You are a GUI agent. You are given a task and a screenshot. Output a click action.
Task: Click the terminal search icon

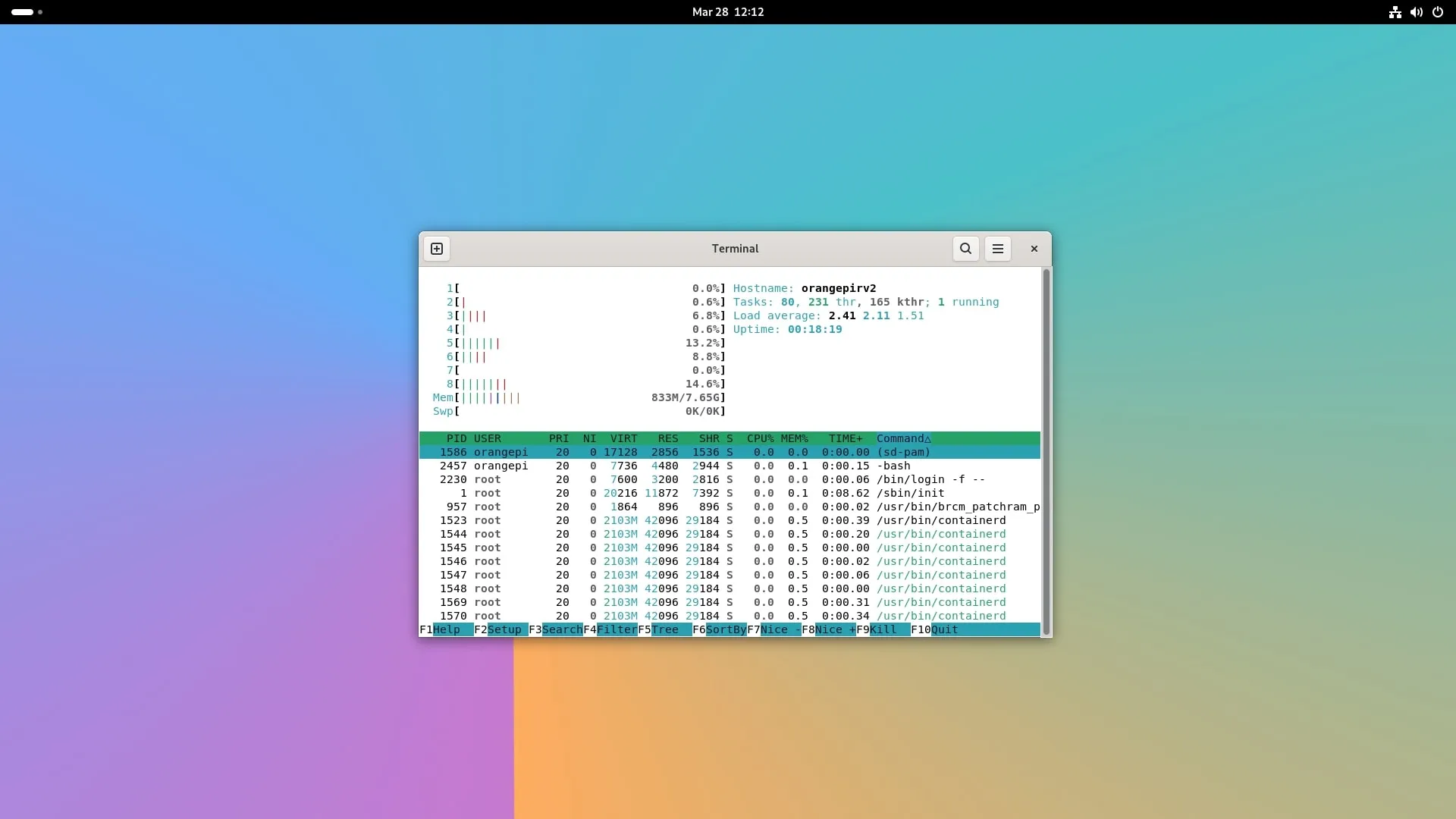(965, 249)
